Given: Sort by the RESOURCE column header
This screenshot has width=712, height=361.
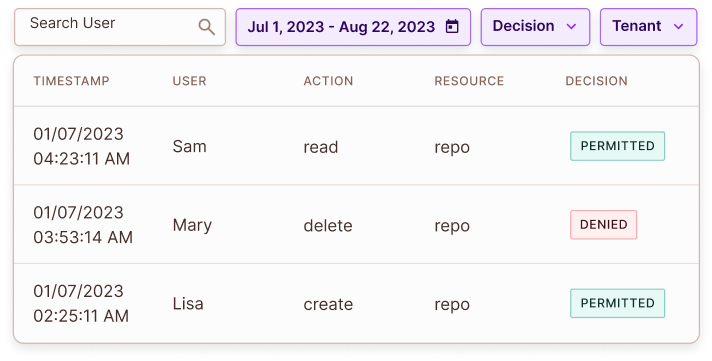Looking at the screenshot, I should [469, 81].
